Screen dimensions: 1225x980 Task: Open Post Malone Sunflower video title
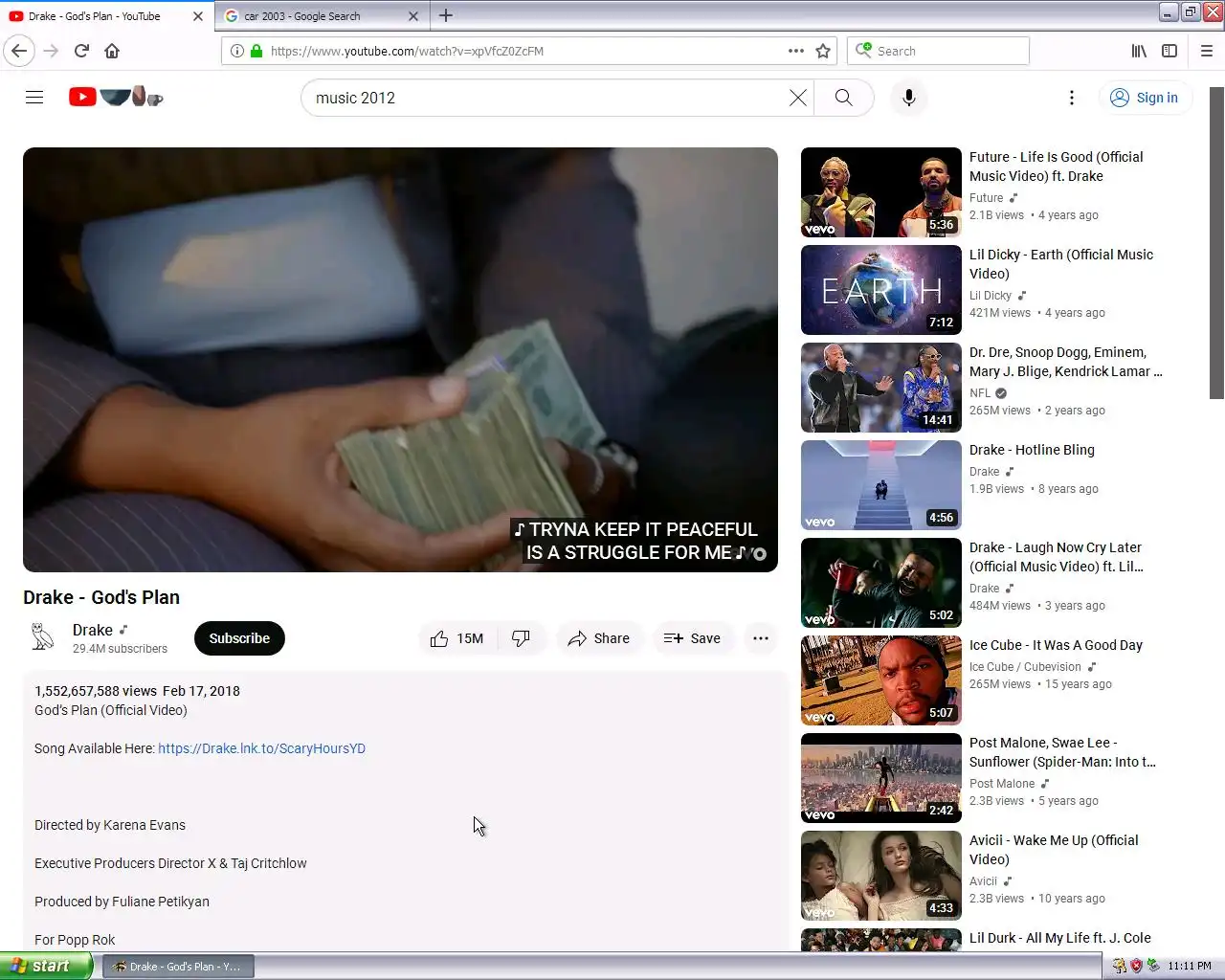[1062, 752]
